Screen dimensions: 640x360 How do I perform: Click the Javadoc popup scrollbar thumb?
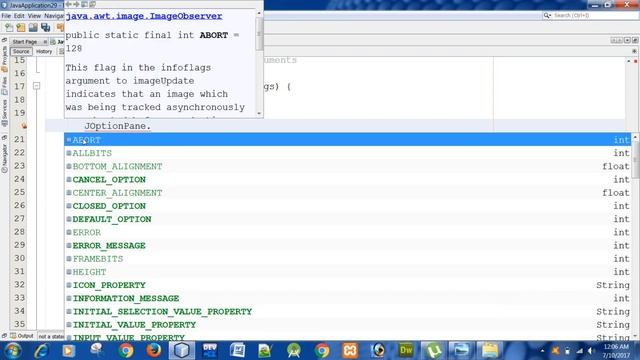tap(259, 34)
